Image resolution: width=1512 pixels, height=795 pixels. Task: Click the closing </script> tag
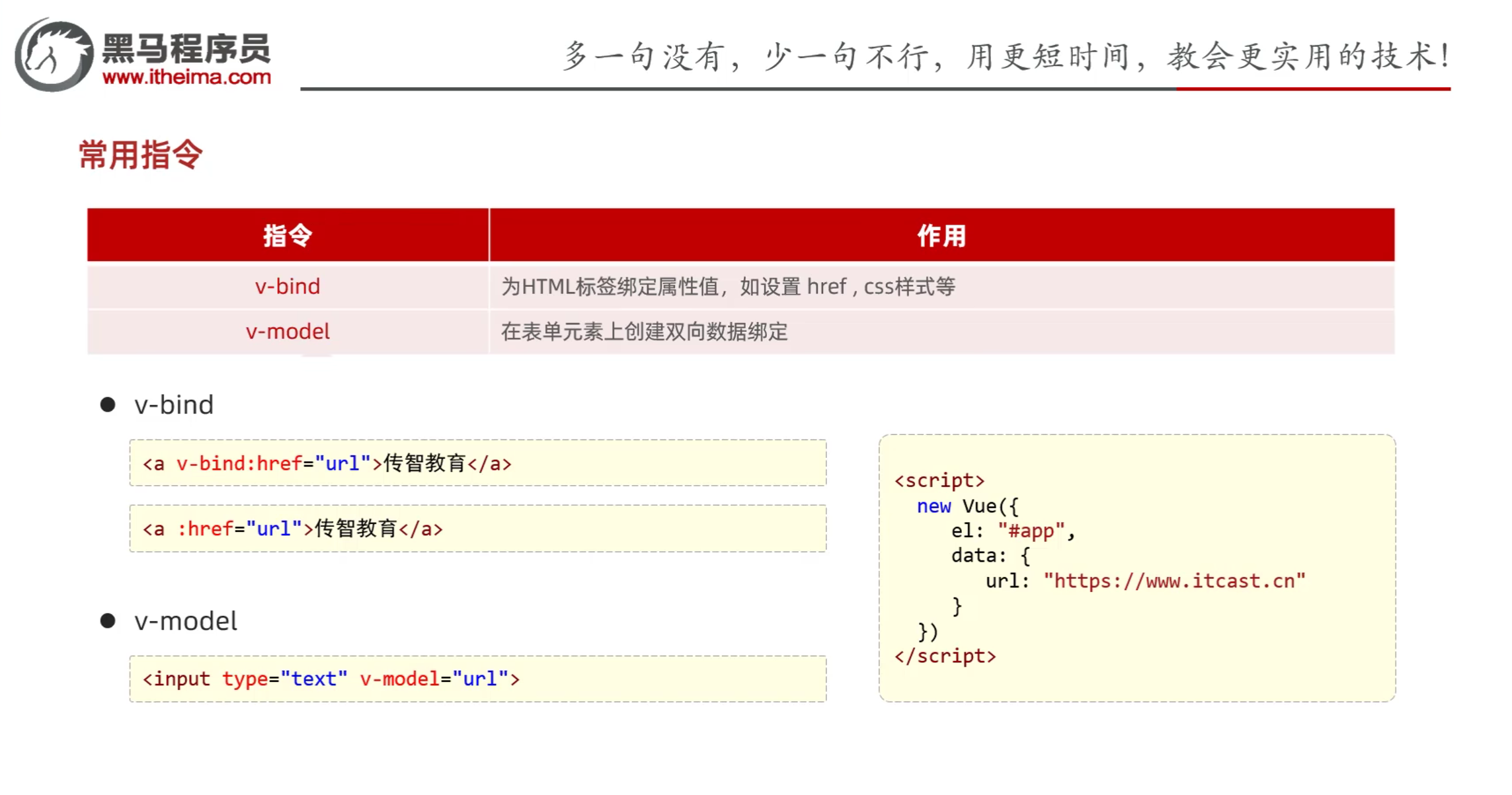tap(945, 656)
